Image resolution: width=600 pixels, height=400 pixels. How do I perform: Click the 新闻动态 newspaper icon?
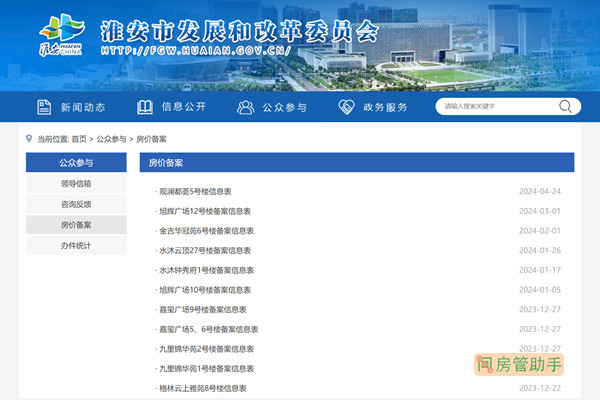point(44,107)
